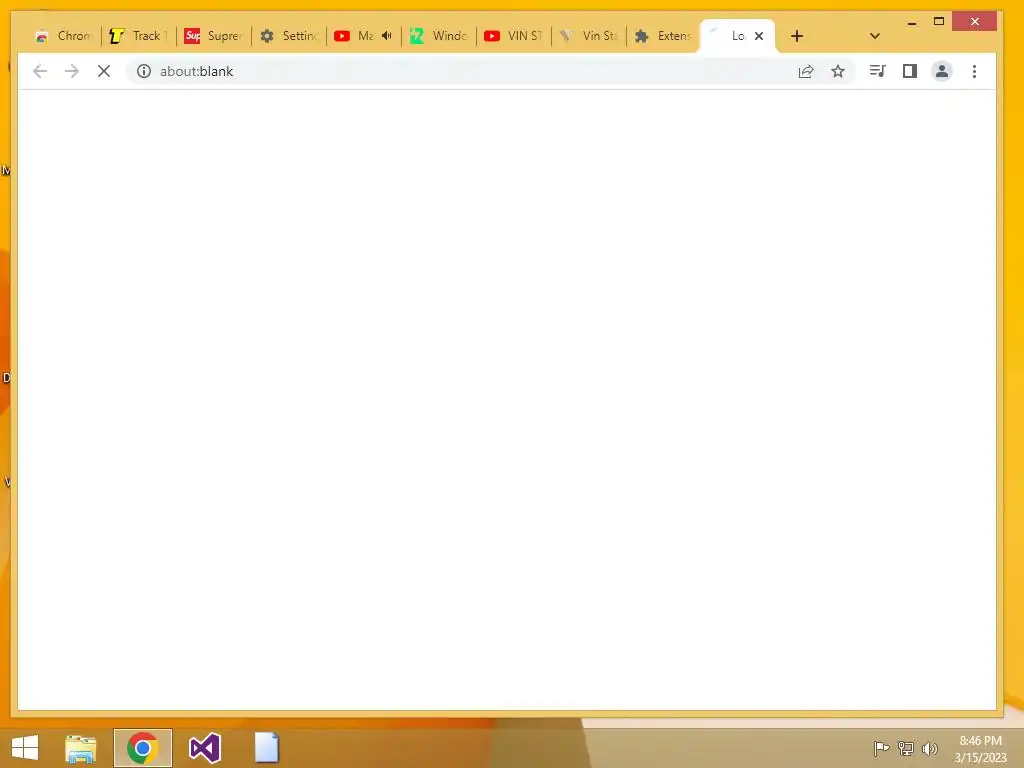Screen dimensions: 1024x768
Task: Open a new tab with plus button
Action: [x=797, y=36]
